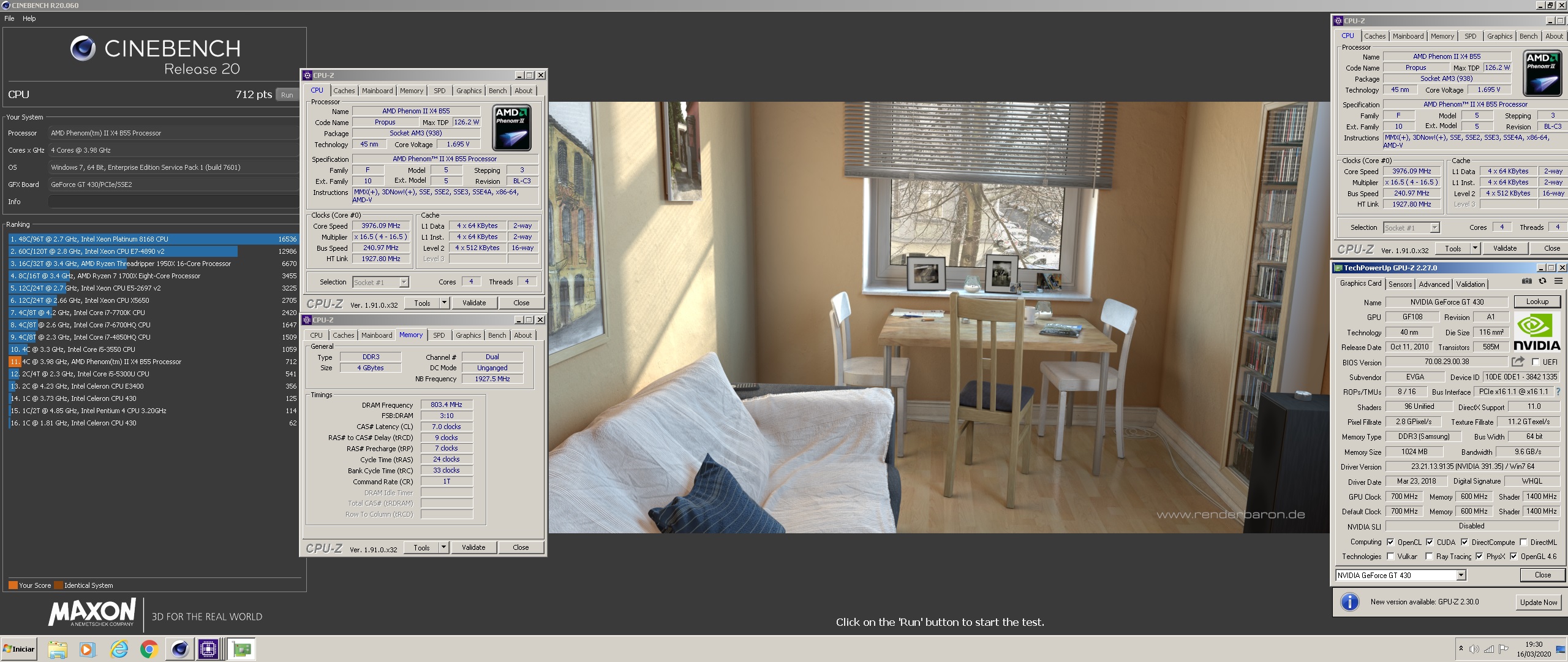Screen dimensions: 1568x662
Task: Click AMD Phenom II logo in top-right CPU-Z window
Action: click(x=1542, y=74)
